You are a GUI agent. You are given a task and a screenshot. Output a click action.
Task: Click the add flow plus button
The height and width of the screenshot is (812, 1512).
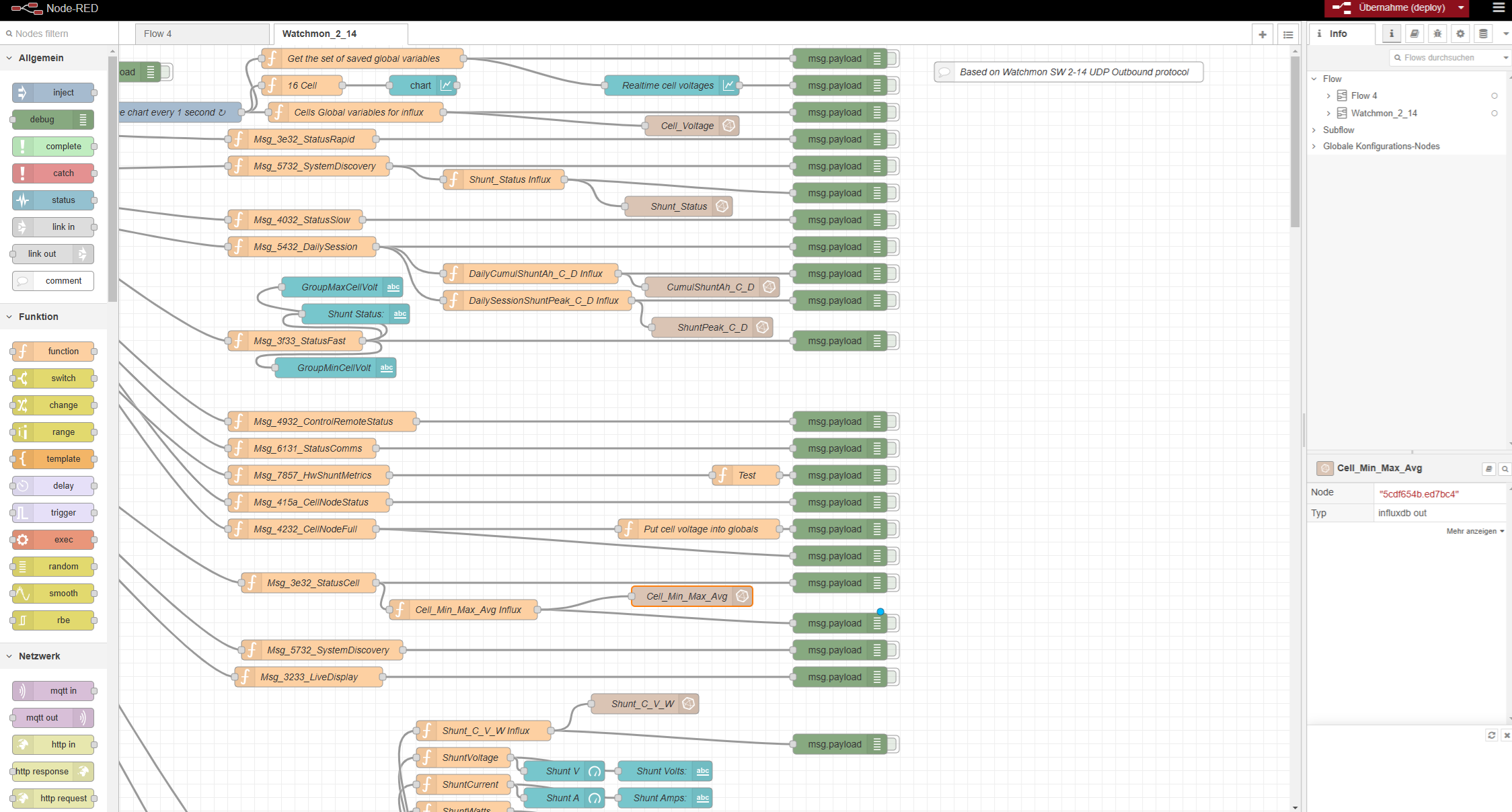[1262, 34]
